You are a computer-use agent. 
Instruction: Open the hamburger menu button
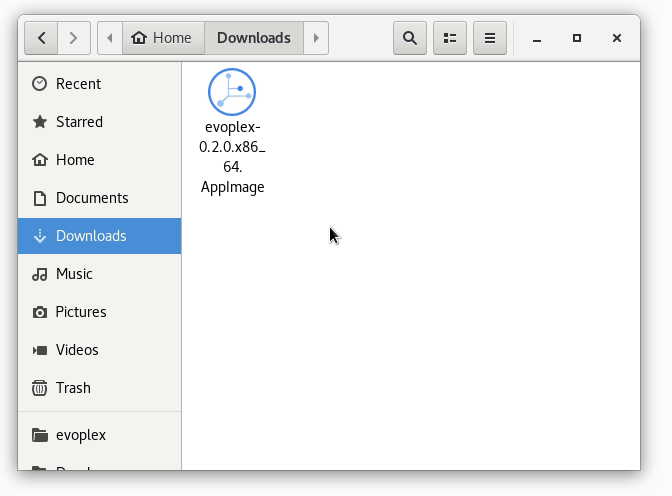pos(490,38)
